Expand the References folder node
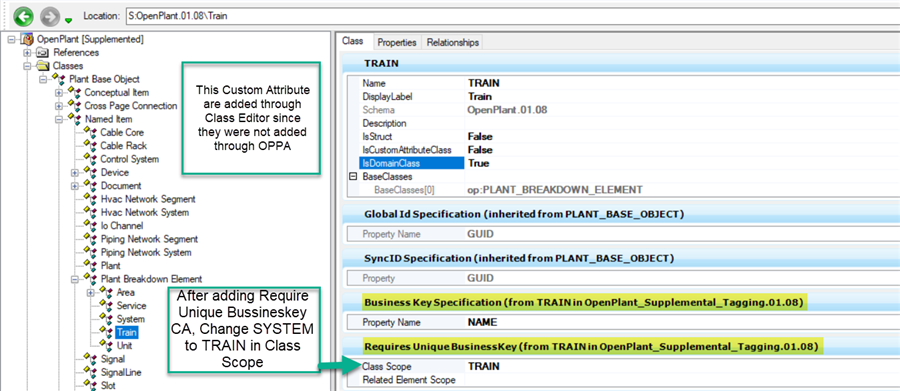 (27, 52)
